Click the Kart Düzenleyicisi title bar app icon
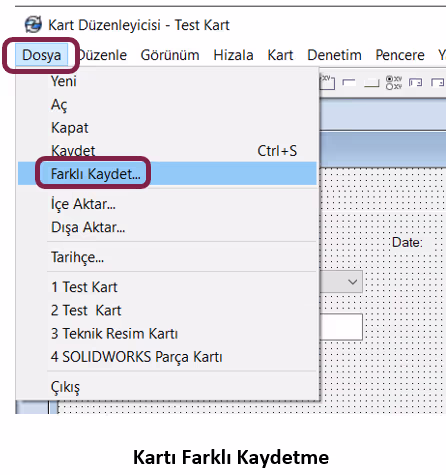This screenshot has width=446, height=475. point(33,25)
